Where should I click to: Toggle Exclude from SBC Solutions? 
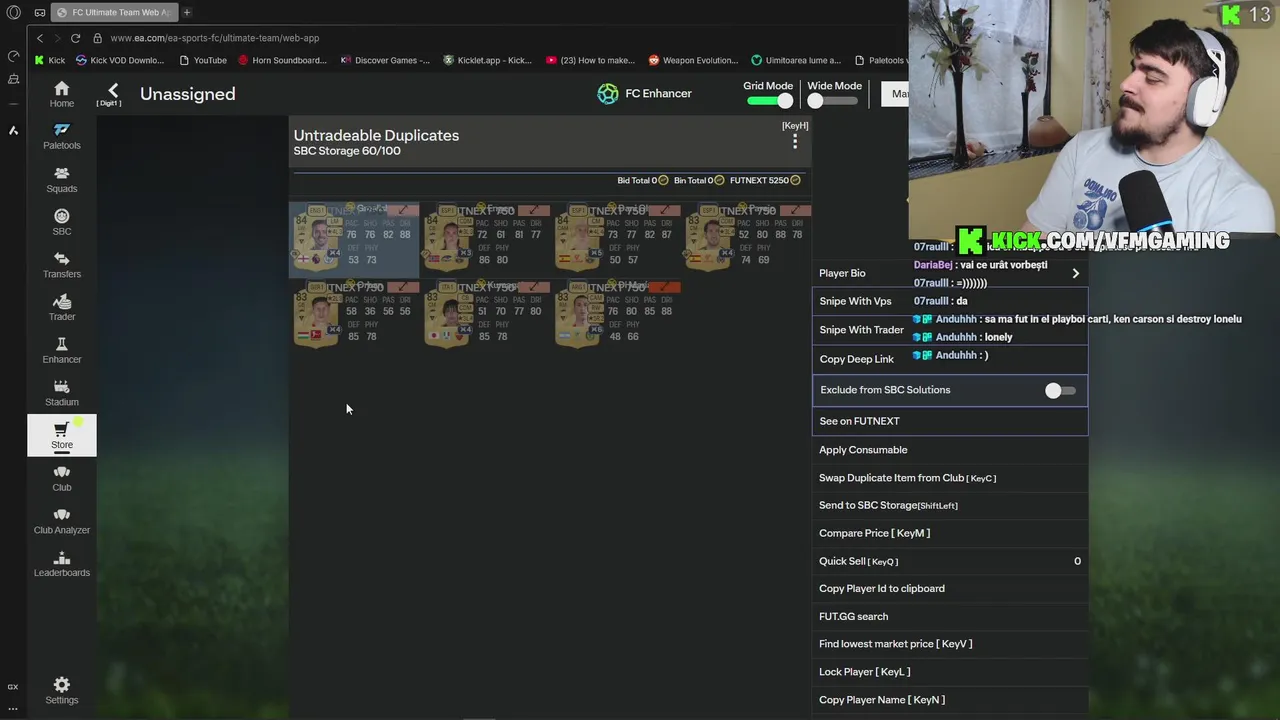pos(1060,391)
